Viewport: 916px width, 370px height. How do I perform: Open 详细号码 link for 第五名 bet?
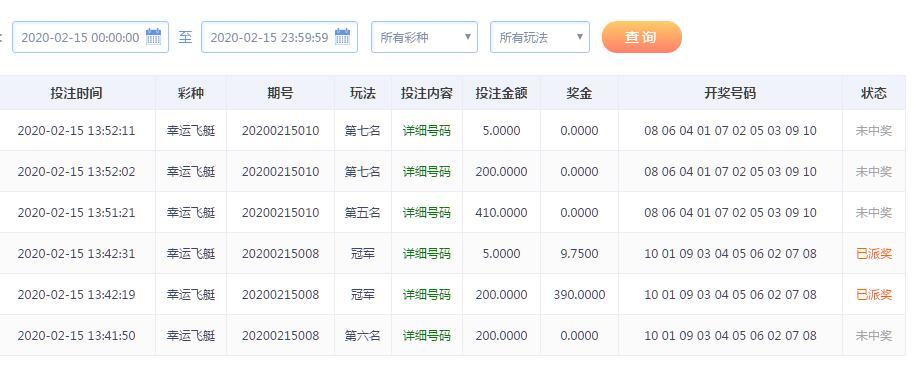pos(426,213)
